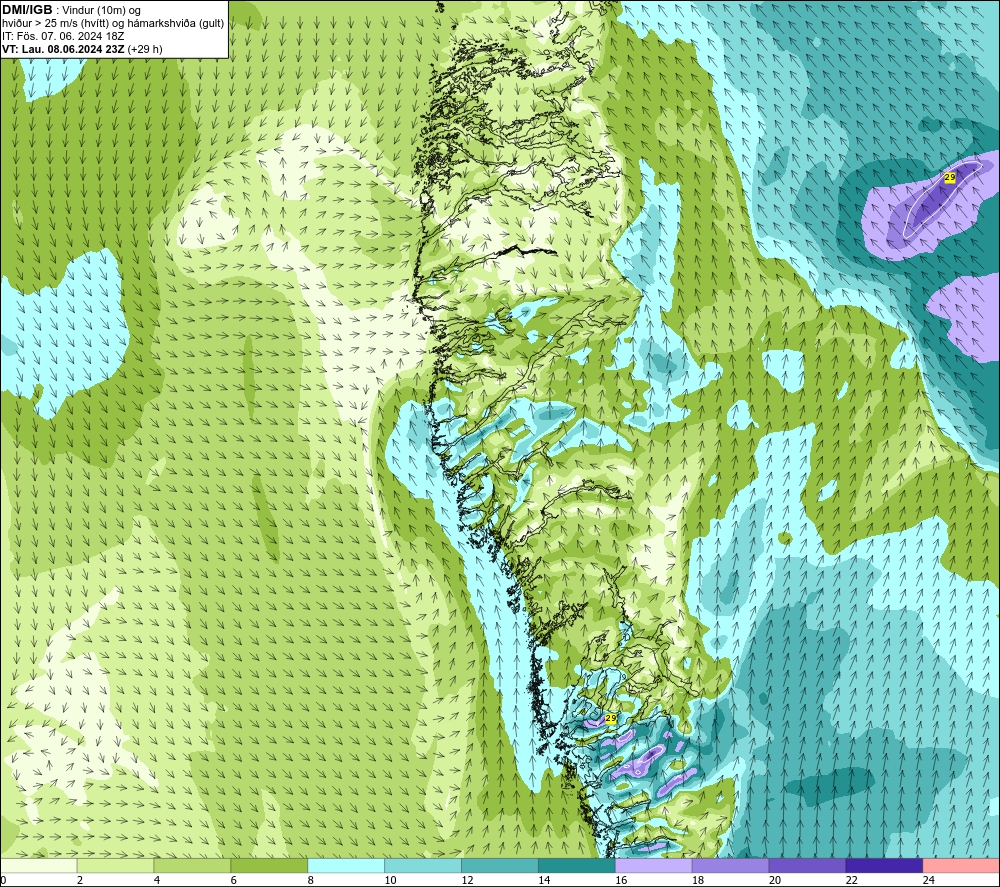Click the scale number '14'
Image resolution: width=1000 pixels, height=887 pixels.
pos(544,880)
